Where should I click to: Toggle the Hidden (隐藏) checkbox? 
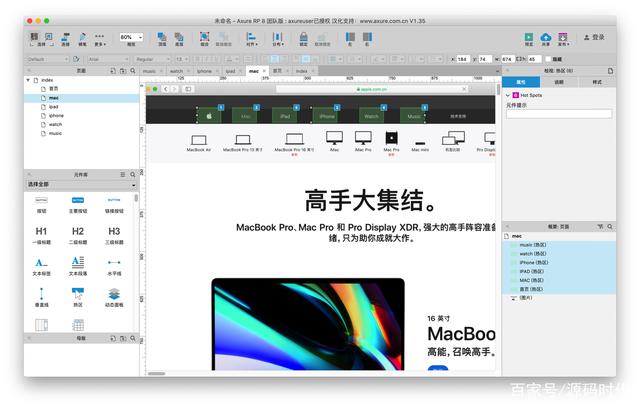(549, 59)
